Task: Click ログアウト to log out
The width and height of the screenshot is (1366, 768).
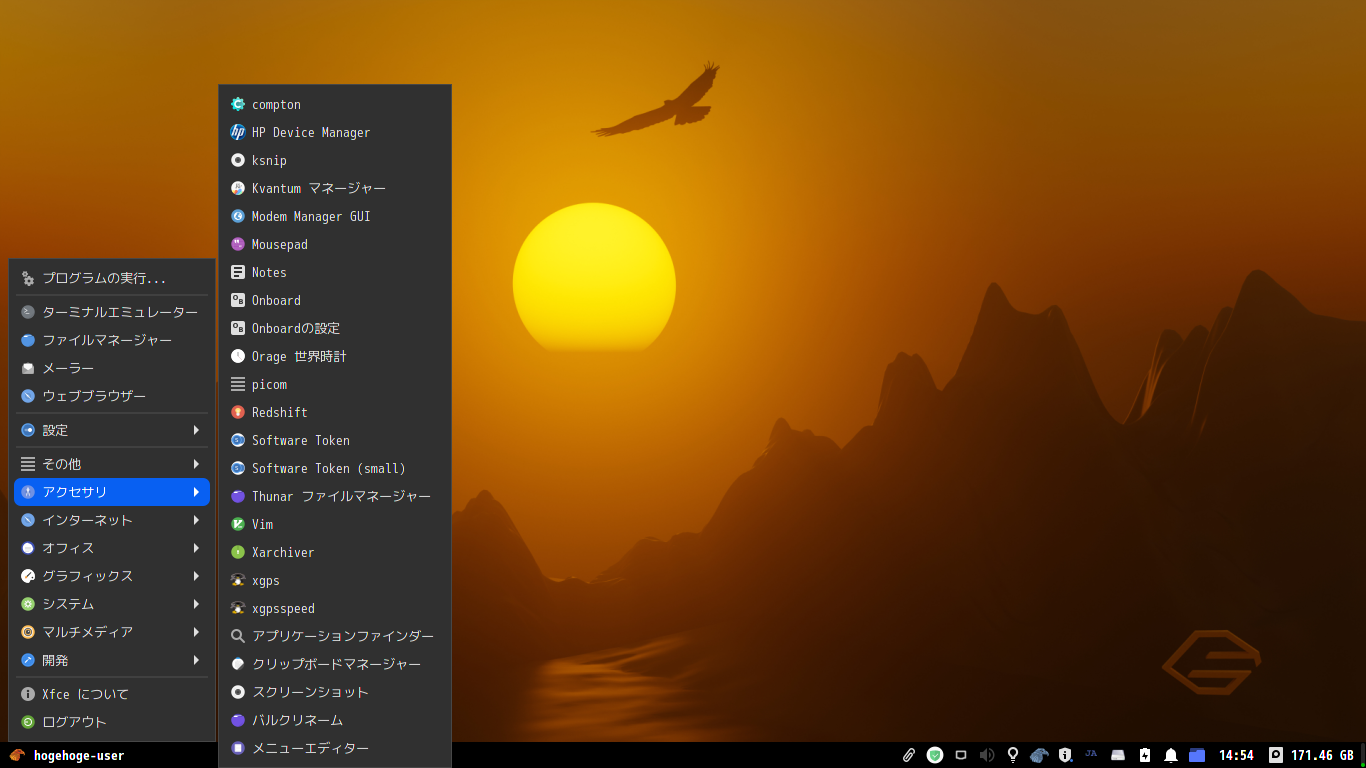Action: [x=112, y=722]
